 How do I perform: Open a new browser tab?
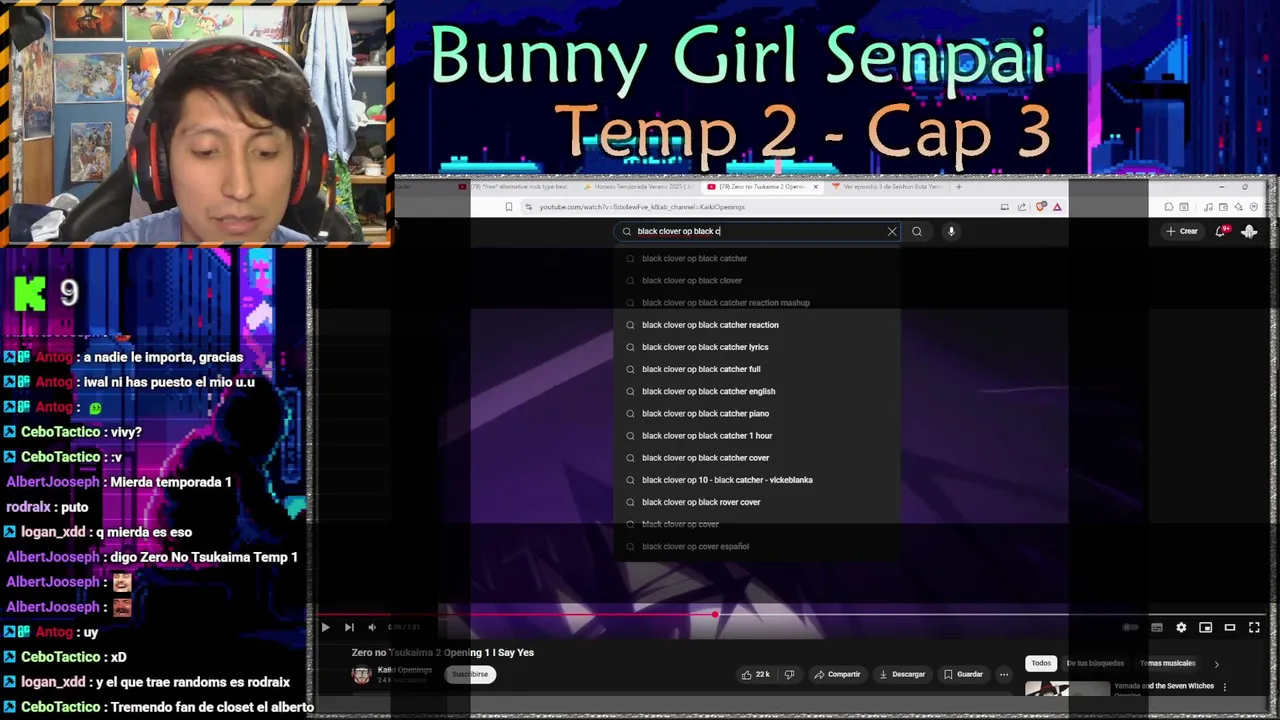pyautogui.click(x=959, y=187)
